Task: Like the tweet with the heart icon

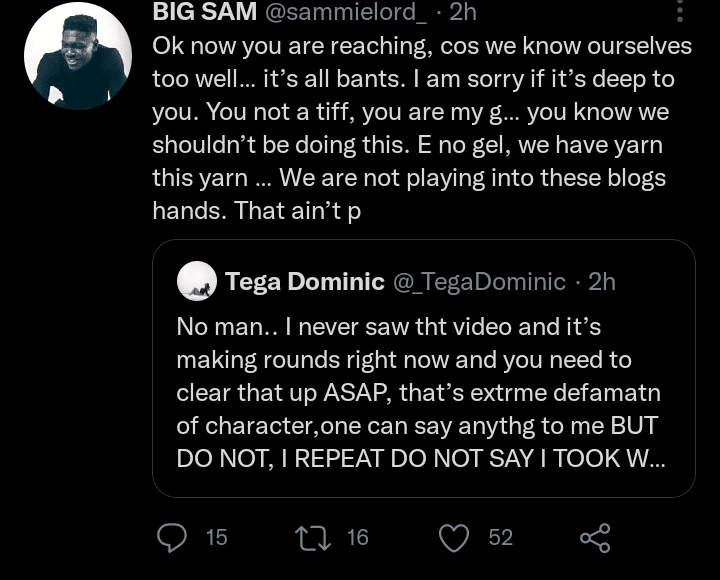Action: tap(455, 538)
